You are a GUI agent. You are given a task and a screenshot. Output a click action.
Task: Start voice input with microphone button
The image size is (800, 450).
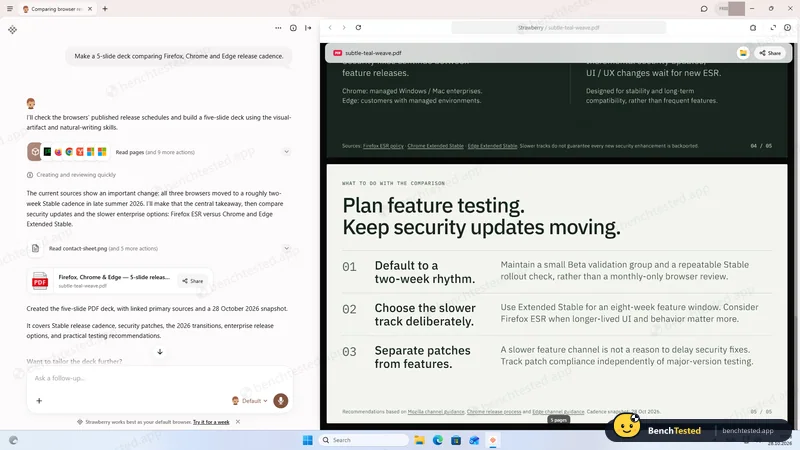[x=281, y=401]
